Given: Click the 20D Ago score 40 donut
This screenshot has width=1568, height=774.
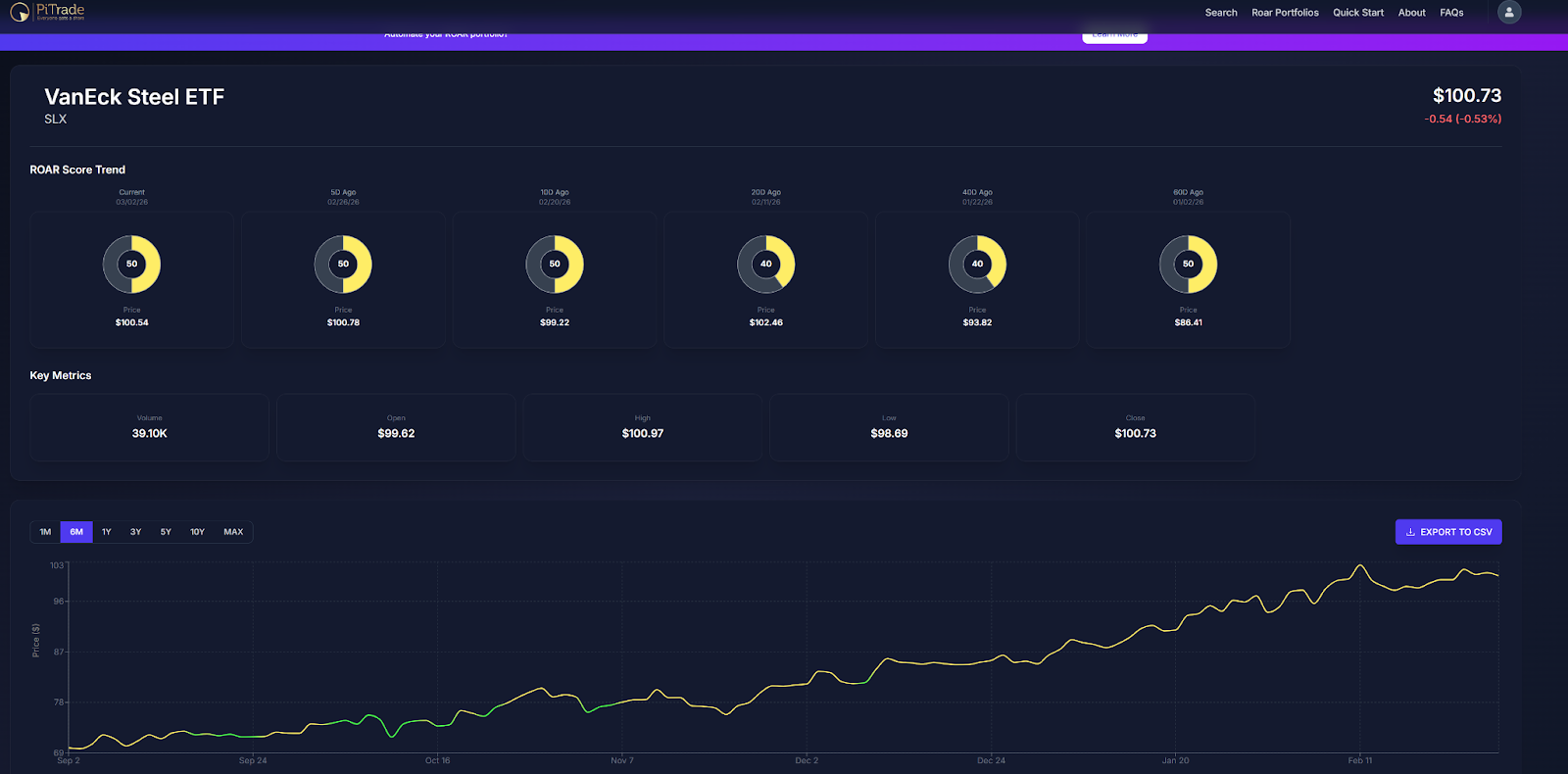Looking at the screenshot, I should click(x=766, y=264).
